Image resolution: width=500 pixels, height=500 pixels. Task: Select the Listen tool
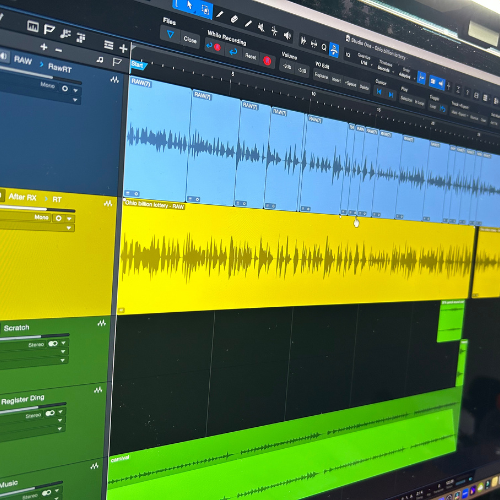click(x=287, y=35)
